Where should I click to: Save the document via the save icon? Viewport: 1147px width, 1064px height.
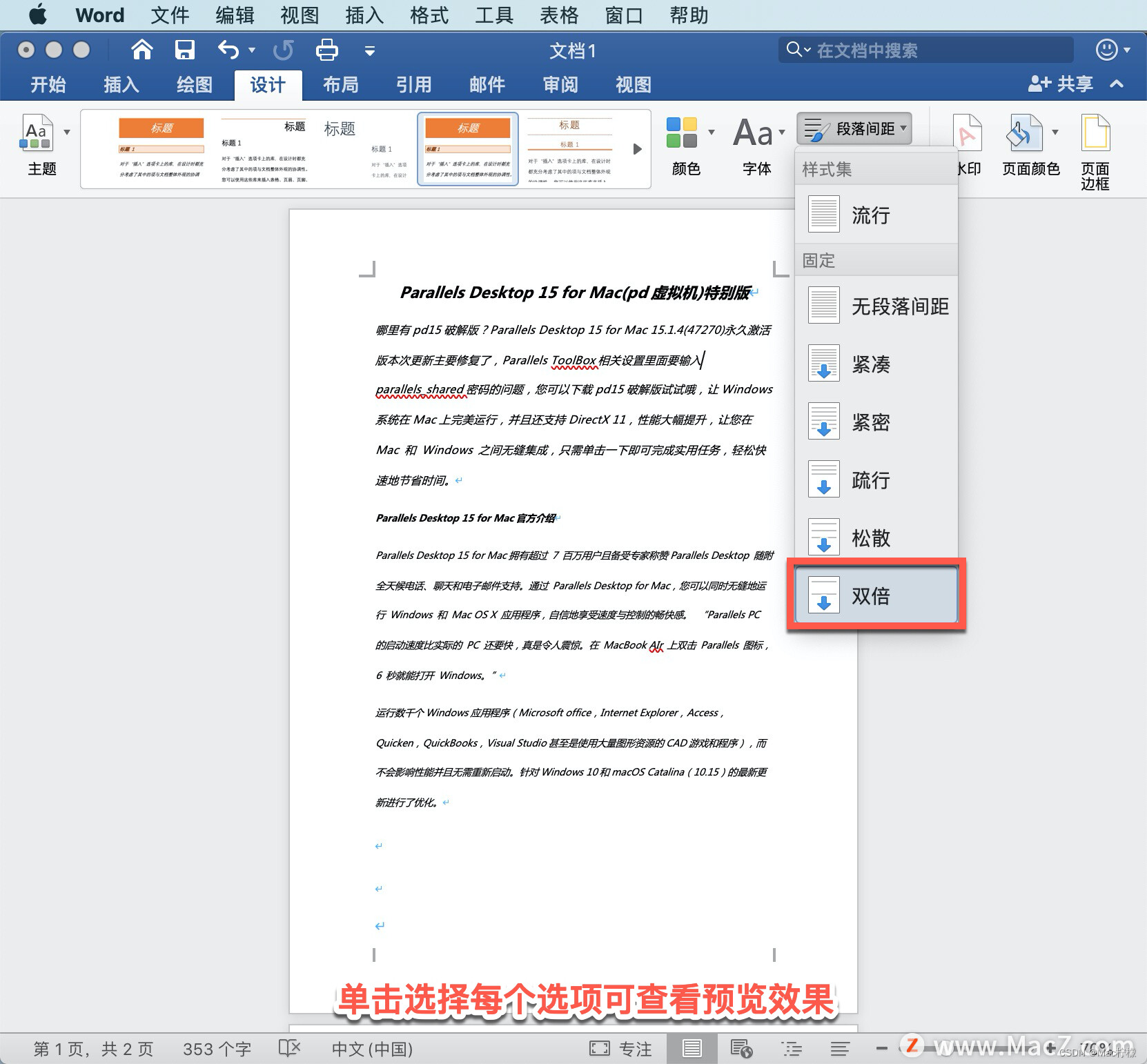coord(184,50)
